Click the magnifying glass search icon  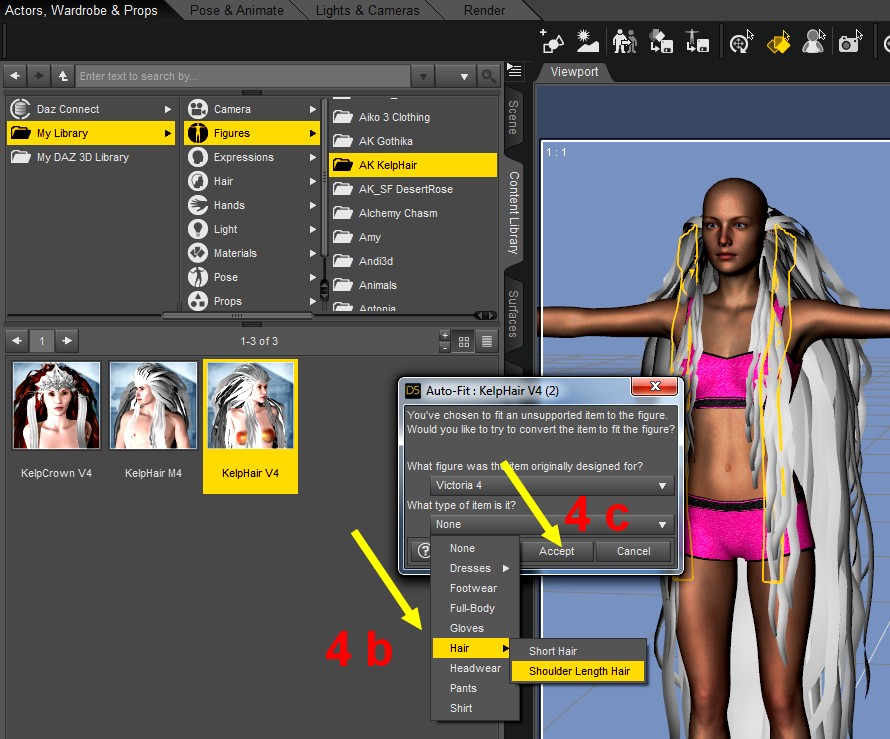(x=488, y=75)
